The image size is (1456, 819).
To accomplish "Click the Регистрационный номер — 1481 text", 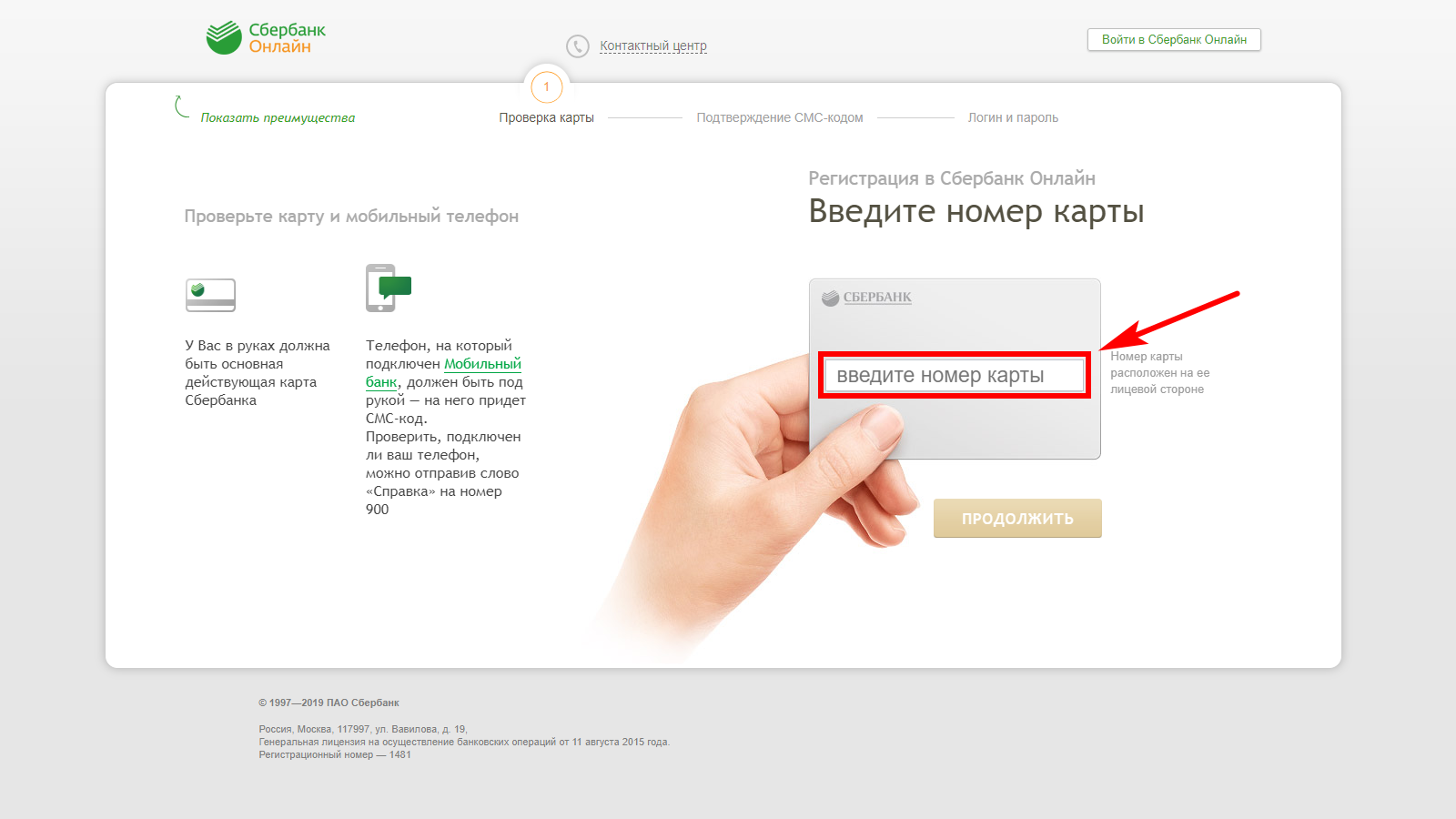I will [335, 754].
